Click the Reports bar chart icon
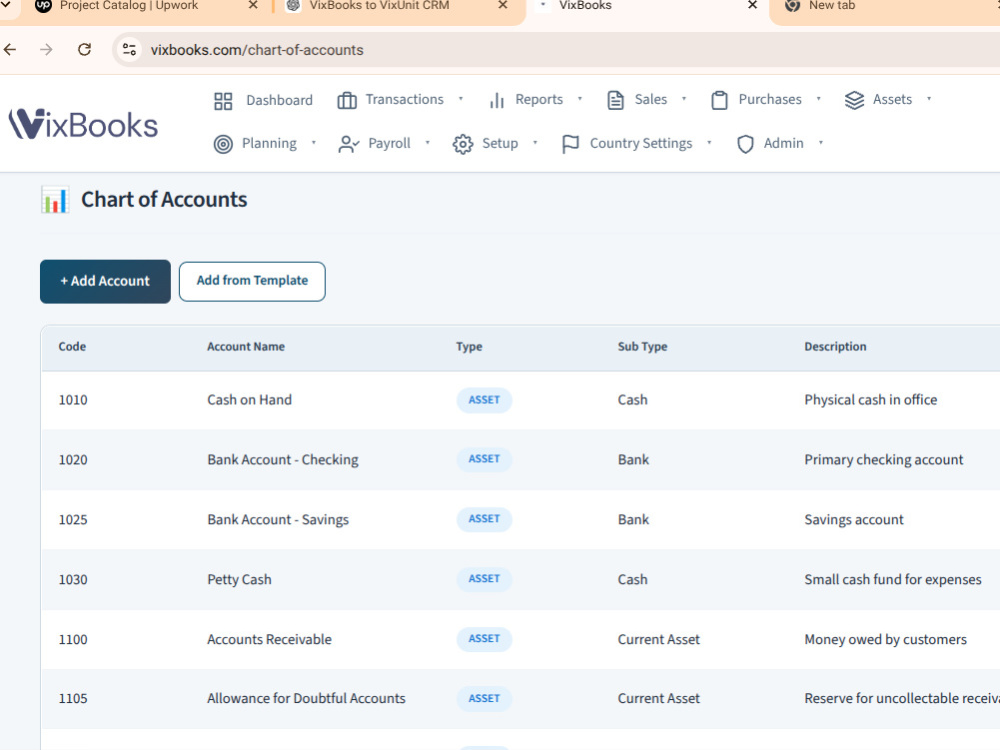 (x=497, y=100)
